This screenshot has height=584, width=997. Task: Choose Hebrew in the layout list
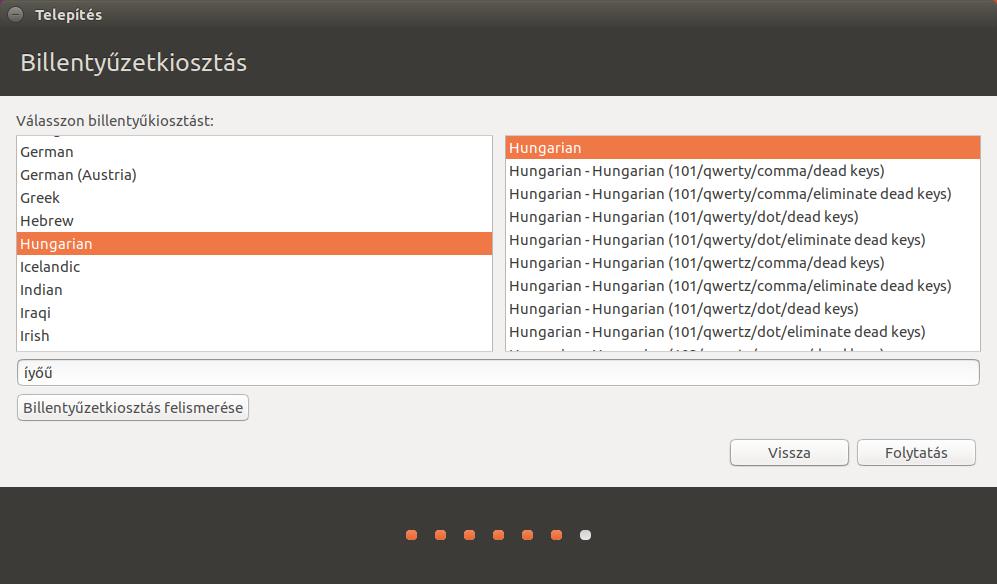point(254,221)
